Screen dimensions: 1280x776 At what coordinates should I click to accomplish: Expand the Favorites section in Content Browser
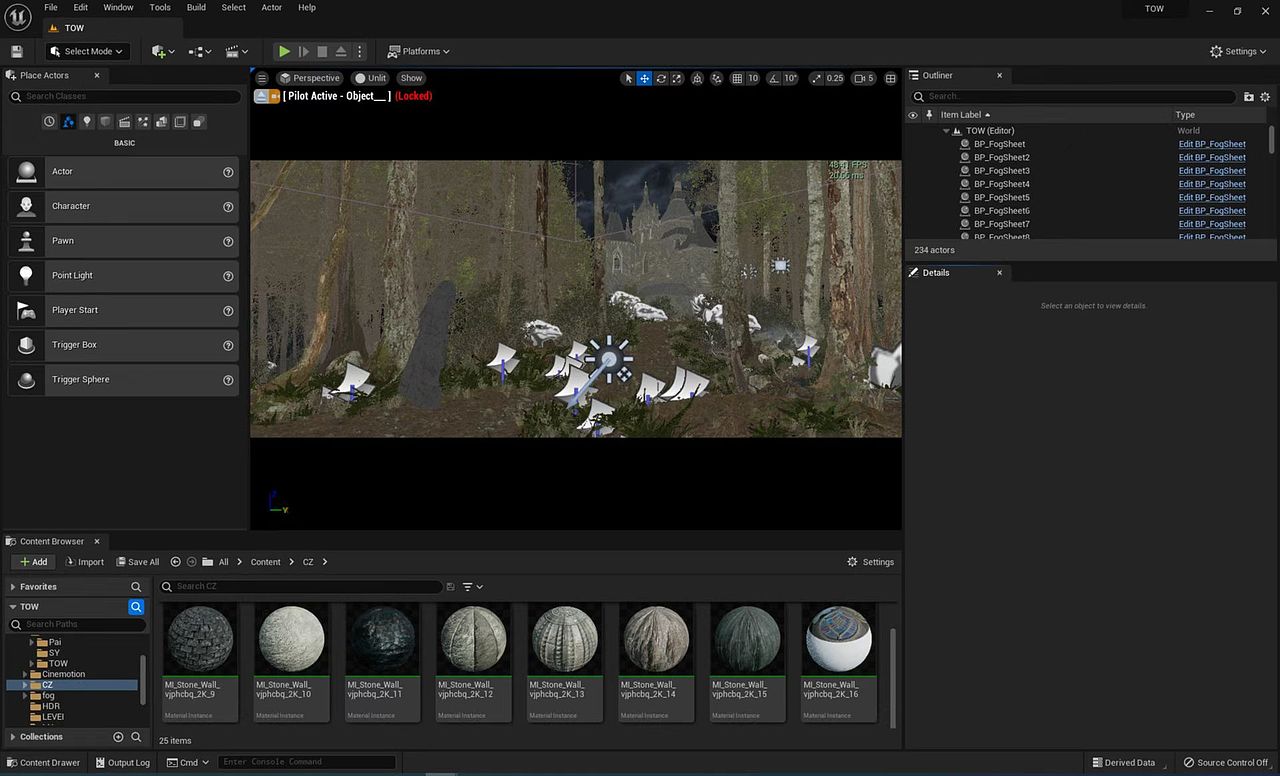(13, 587)
